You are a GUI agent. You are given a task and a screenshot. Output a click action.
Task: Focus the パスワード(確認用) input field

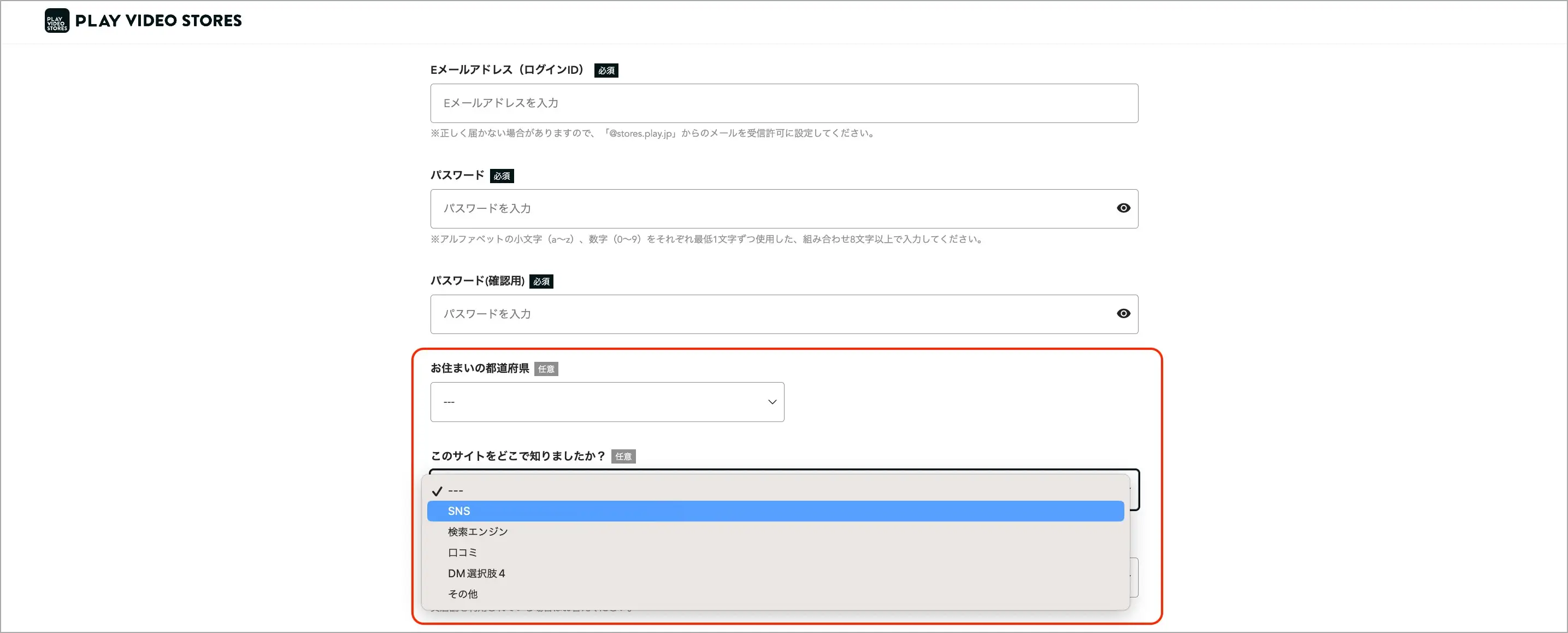click(767, 314)
